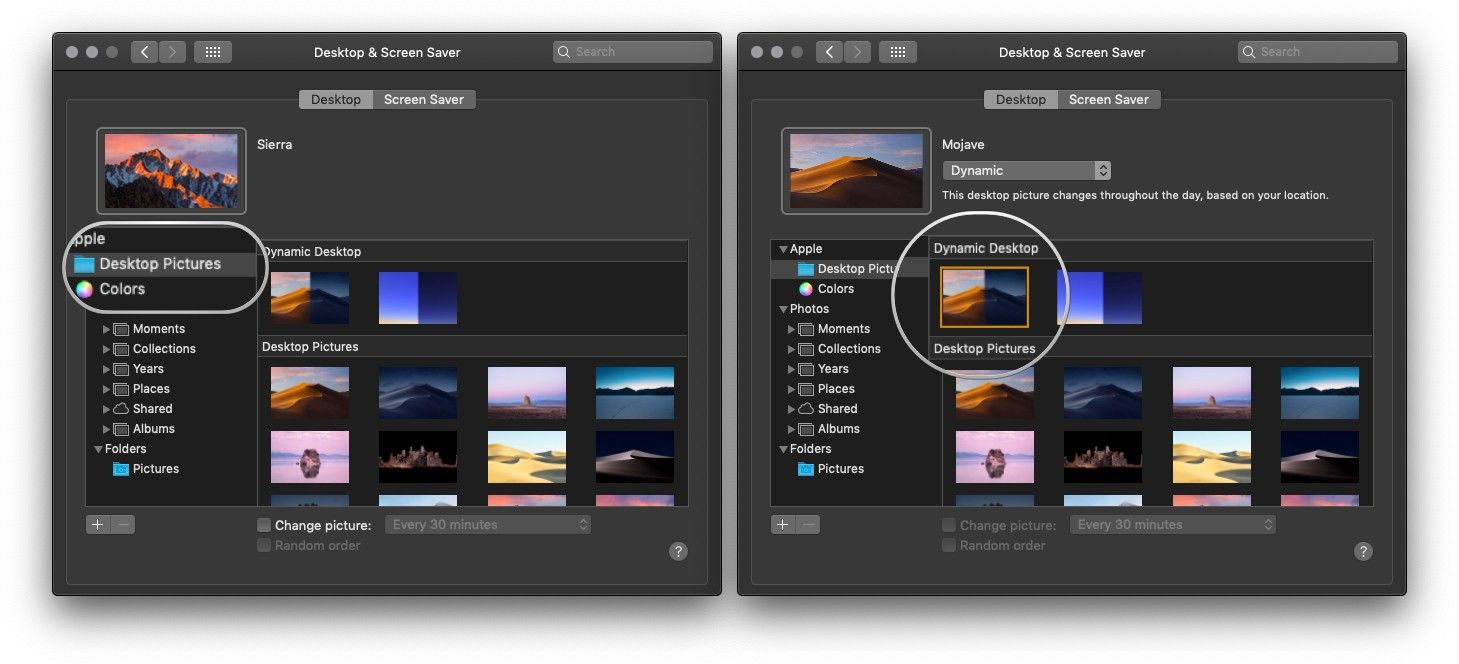Screen dimensions: 1459x664
Task: Click the help question mark in Mojave window
Action: [1363, 551]
